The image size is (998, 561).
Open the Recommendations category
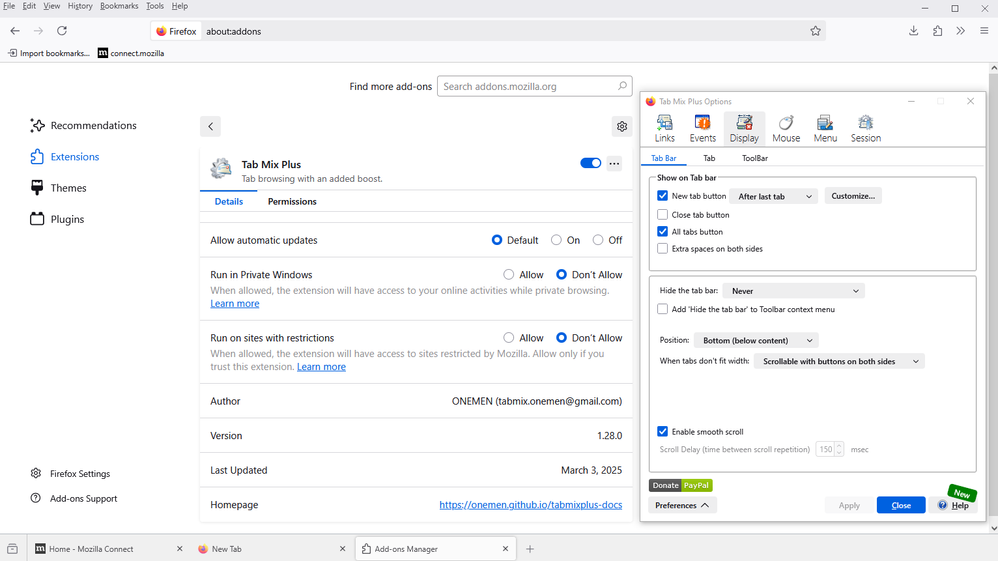[x=83, y=125]
